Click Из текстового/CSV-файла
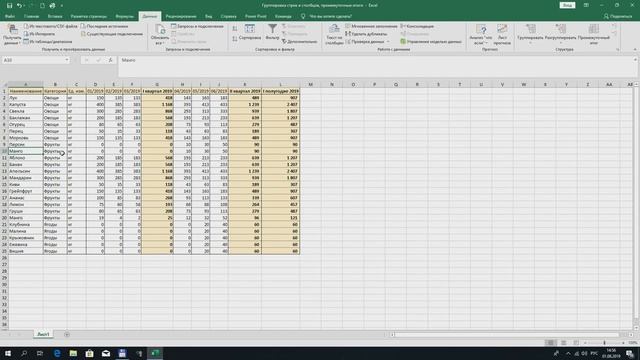This screenshot has height=360, width=640. (50, 26)
